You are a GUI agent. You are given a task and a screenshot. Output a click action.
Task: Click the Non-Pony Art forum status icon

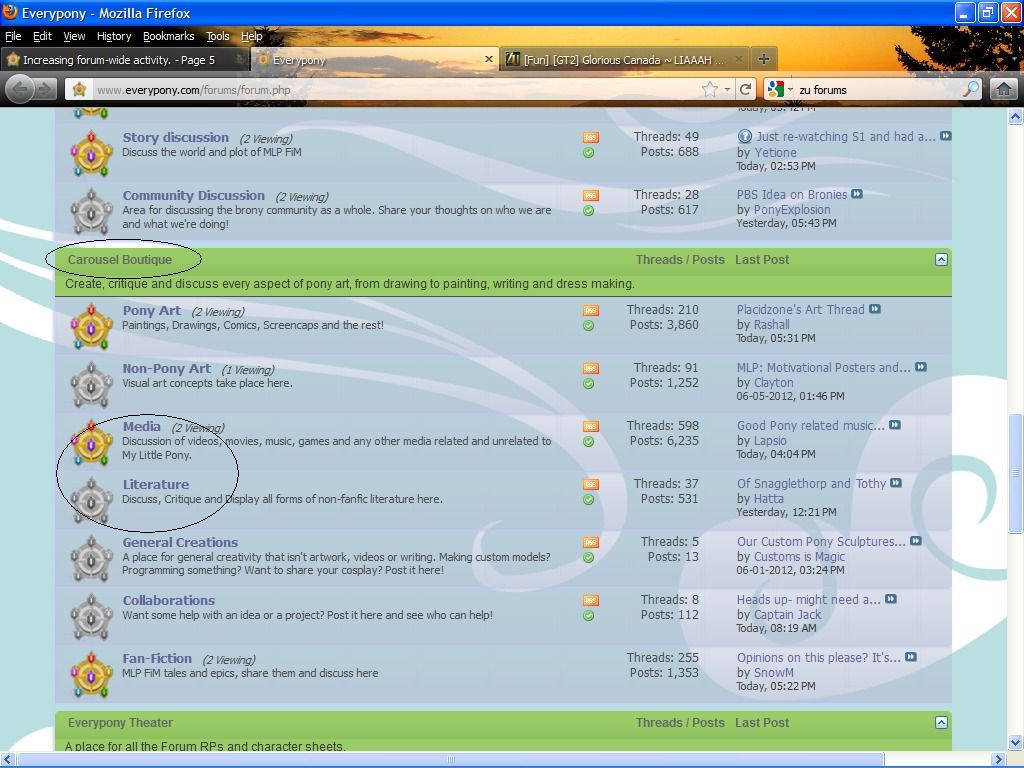(91, 385)
